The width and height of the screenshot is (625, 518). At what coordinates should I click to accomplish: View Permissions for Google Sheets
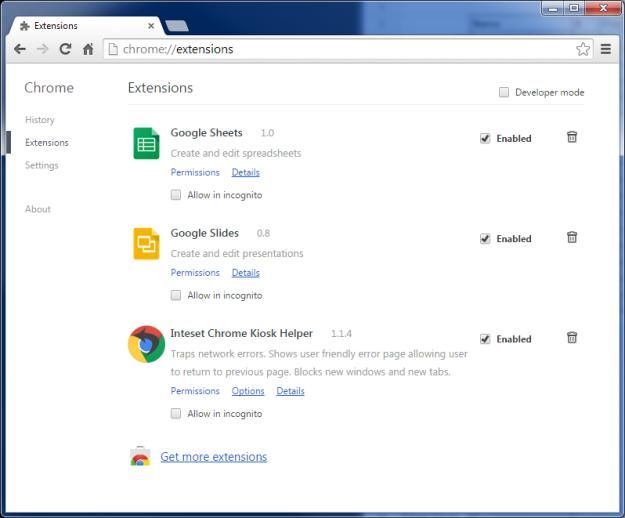(x=195, y=172)
